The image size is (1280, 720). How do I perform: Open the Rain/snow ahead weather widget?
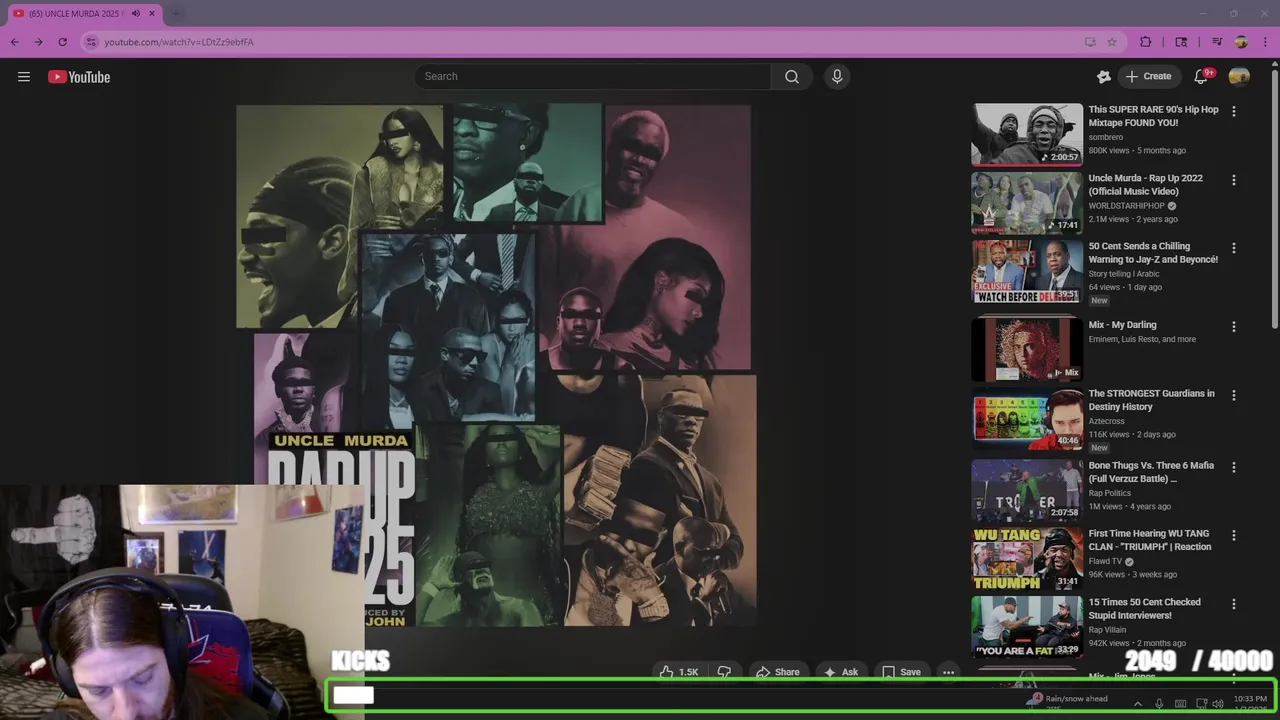[1067, 701]
